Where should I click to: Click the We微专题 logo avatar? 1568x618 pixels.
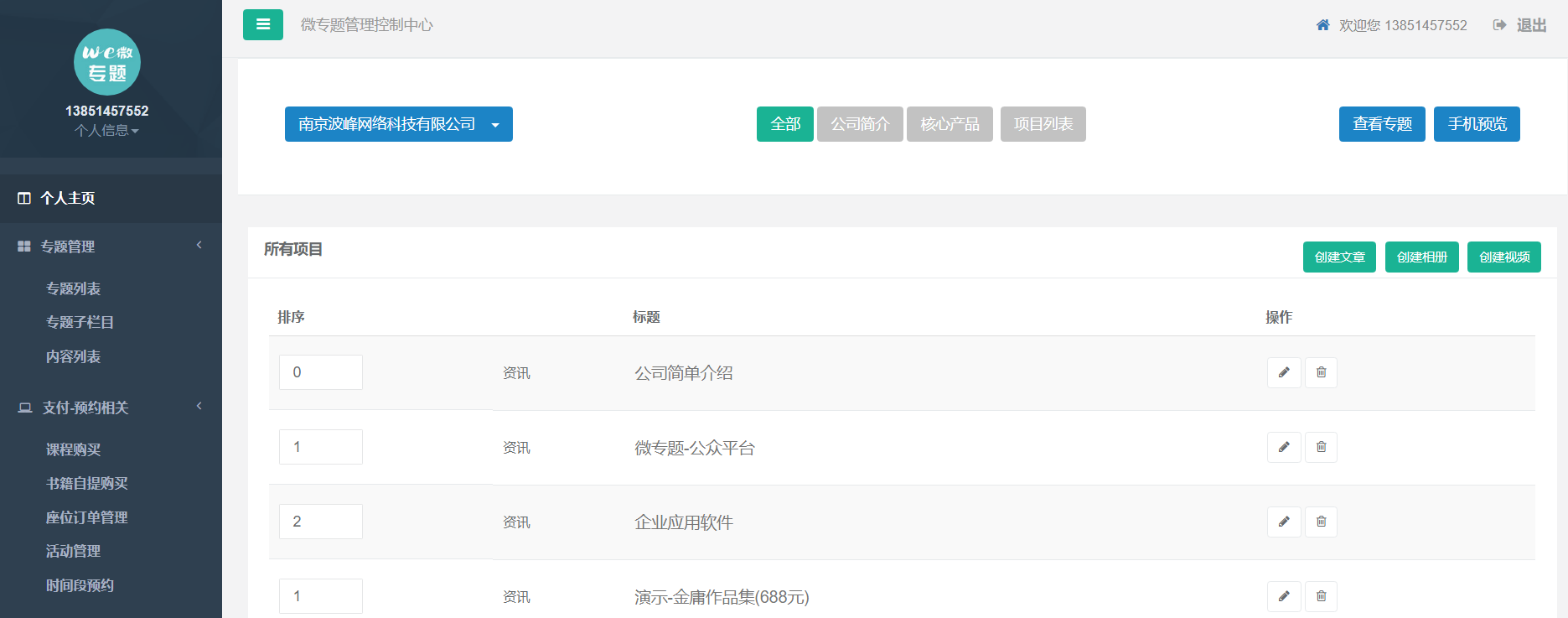click(x=107, y=62)
